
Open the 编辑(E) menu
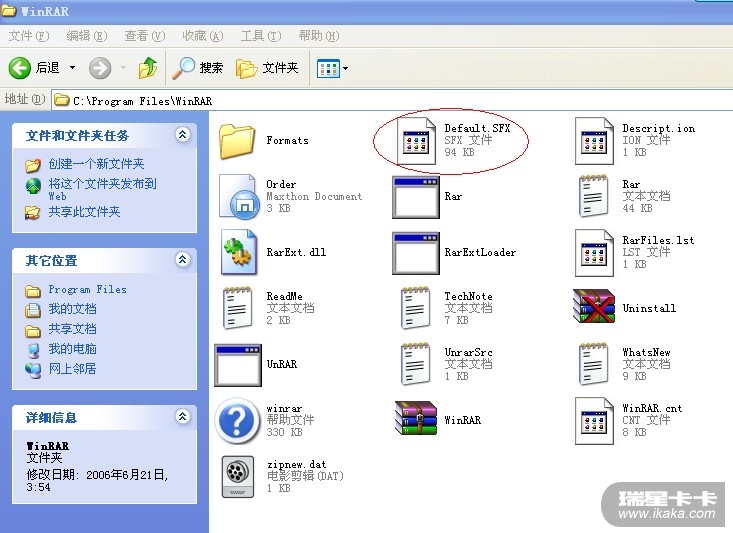click(x=86, y=36)
